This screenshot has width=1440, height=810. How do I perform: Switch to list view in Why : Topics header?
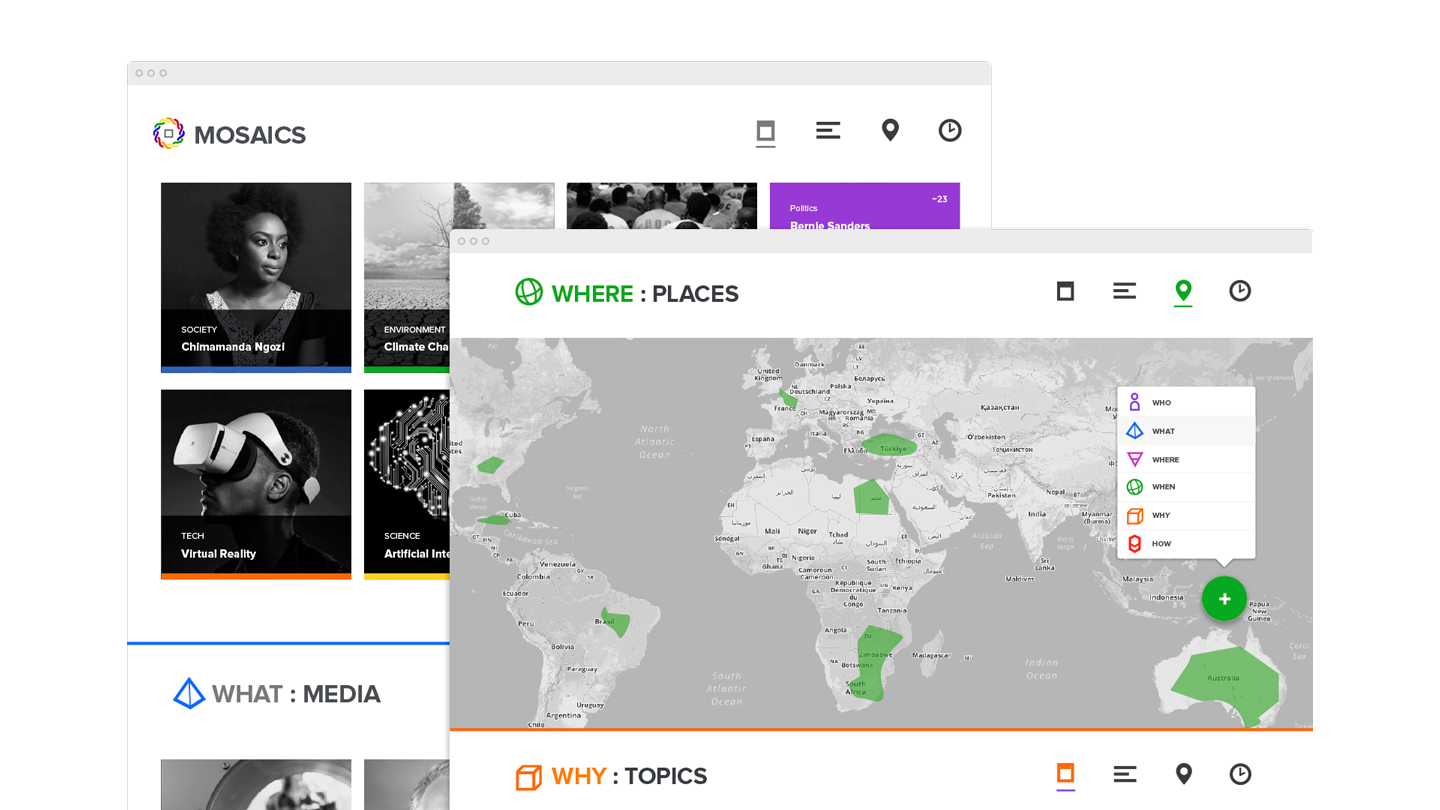coord(1125,774)
